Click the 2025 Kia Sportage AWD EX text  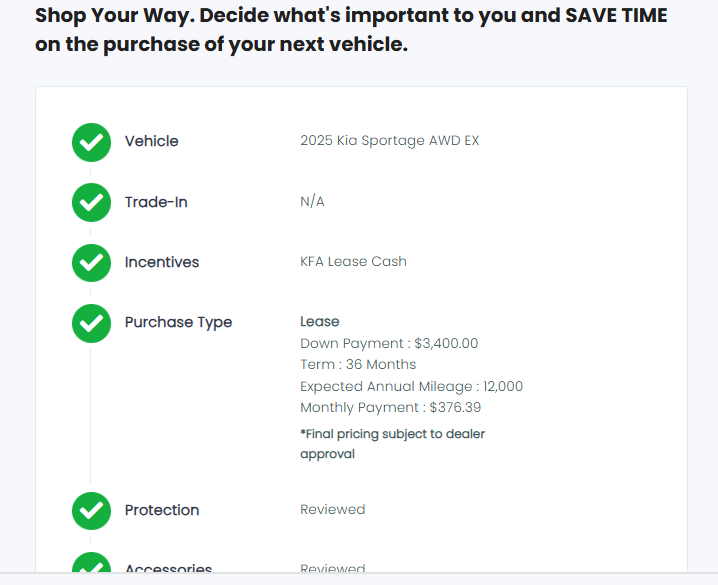tap(389, 141)
